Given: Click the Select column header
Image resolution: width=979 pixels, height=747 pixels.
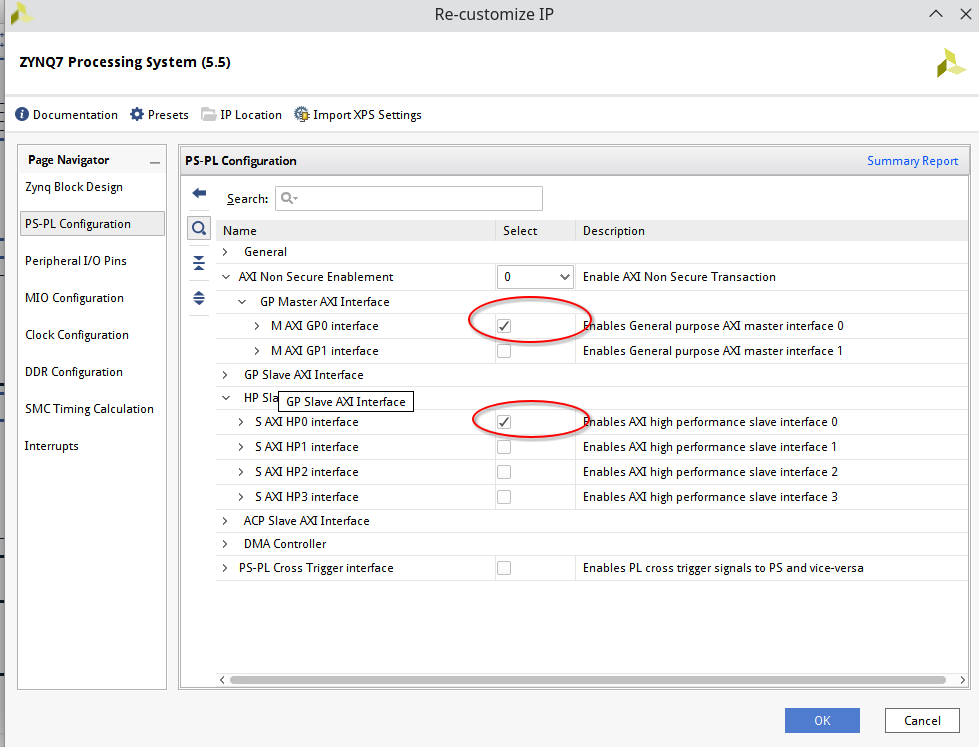Looking at the screenshot, I should click(535, 230).
